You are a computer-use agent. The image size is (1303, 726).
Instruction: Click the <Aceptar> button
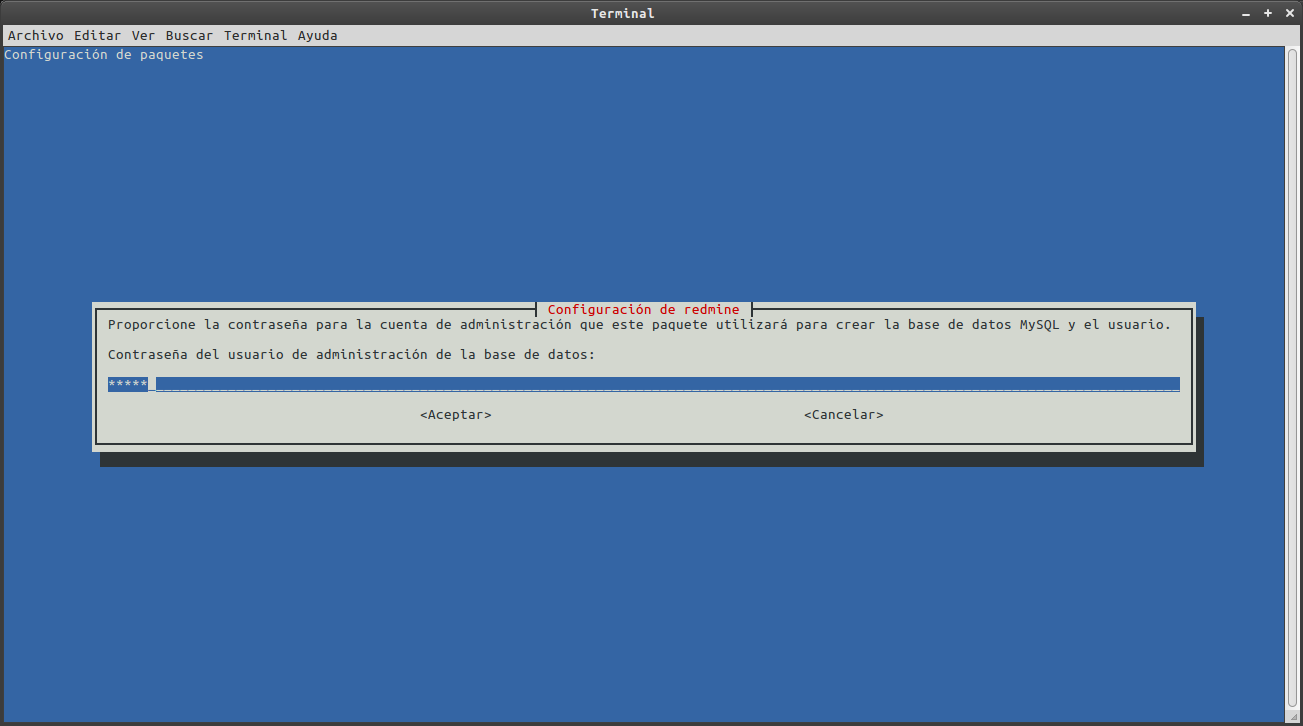456,414
